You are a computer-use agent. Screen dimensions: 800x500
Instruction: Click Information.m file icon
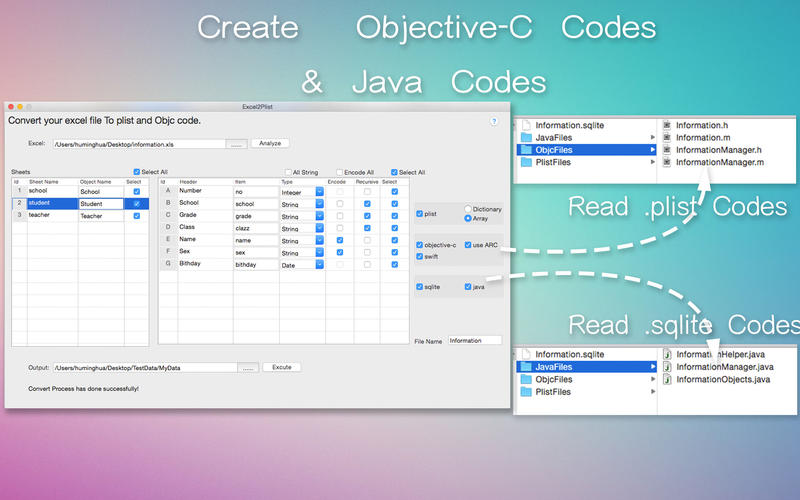pos(666,137)
